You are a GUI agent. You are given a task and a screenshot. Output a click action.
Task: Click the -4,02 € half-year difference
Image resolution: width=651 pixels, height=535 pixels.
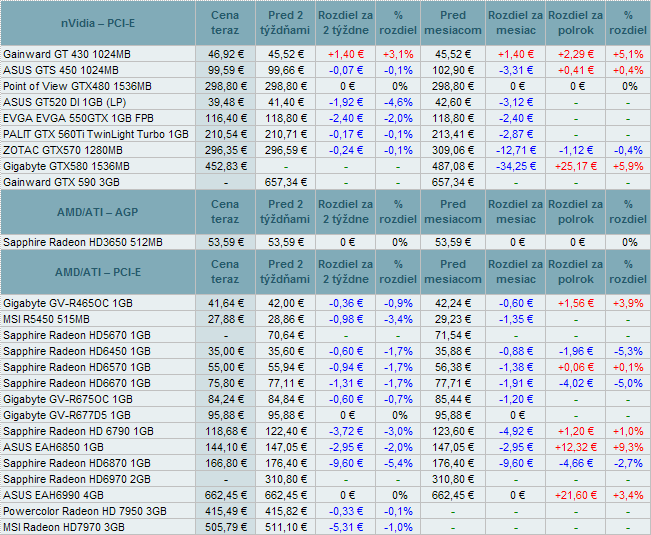click(576, 384)
